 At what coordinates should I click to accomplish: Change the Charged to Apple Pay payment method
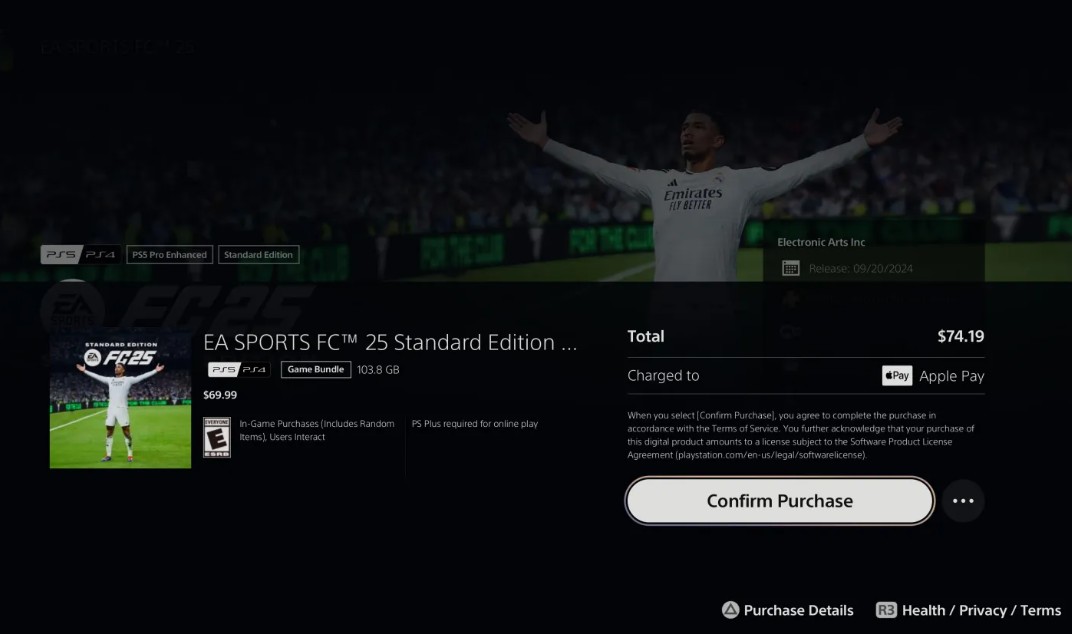coord(805,375)
